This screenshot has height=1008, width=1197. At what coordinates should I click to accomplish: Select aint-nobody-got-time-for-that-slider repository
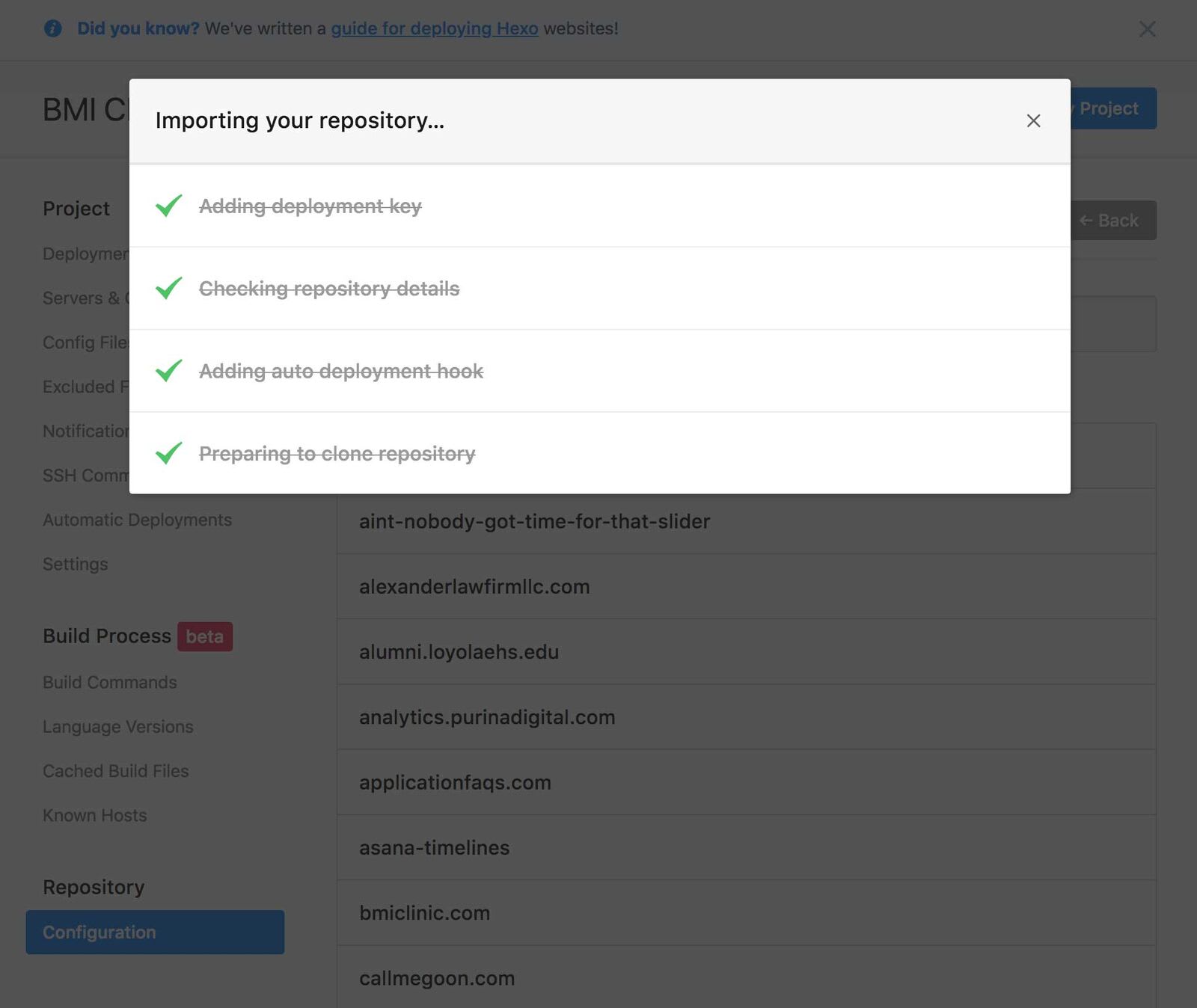point(747,521)
